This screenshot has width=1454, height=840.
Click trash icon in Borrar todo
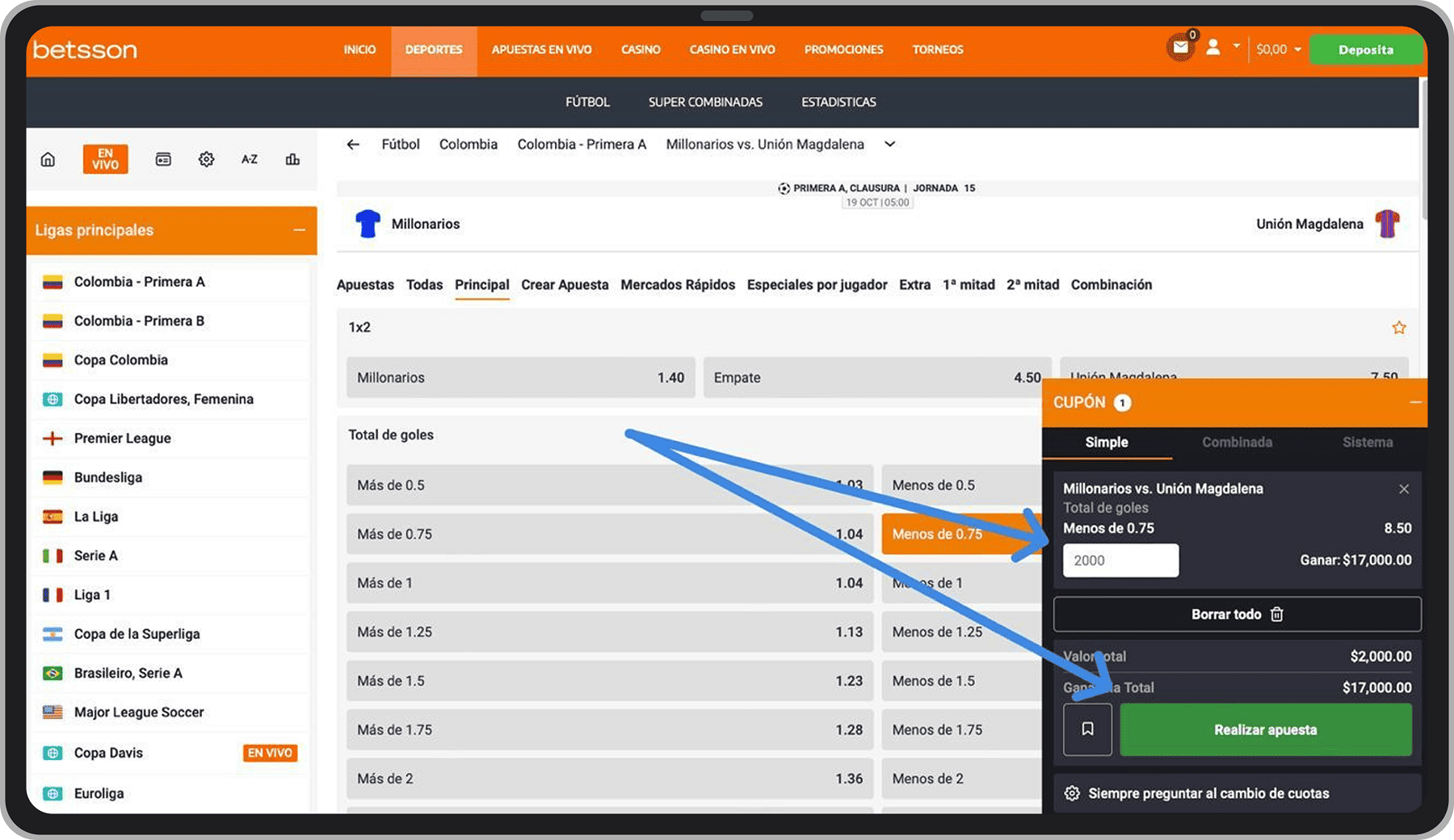tap(1277, 615)
